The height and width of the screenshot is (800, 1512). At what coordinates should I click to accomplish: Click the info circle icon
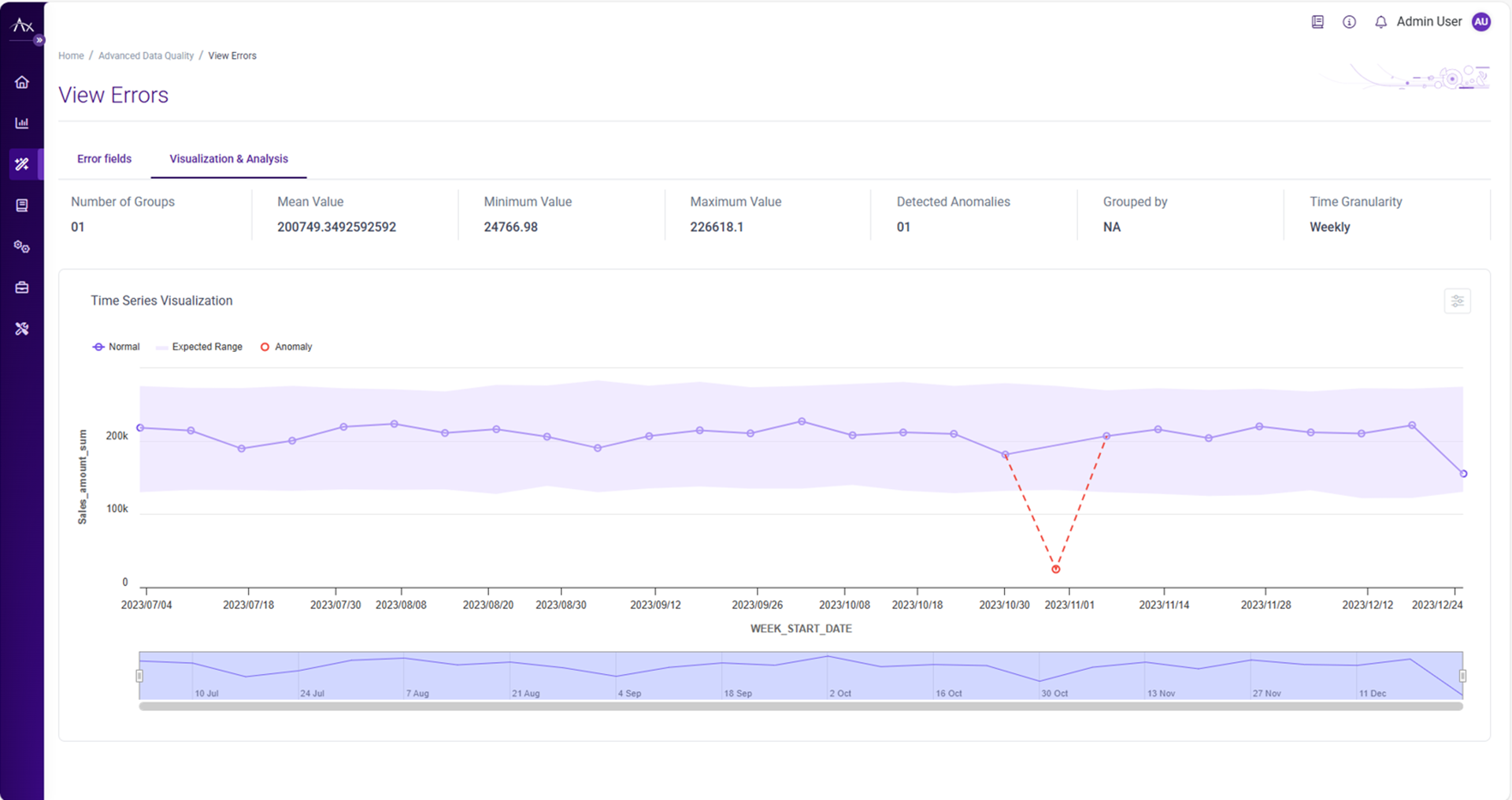point(1349,22)
